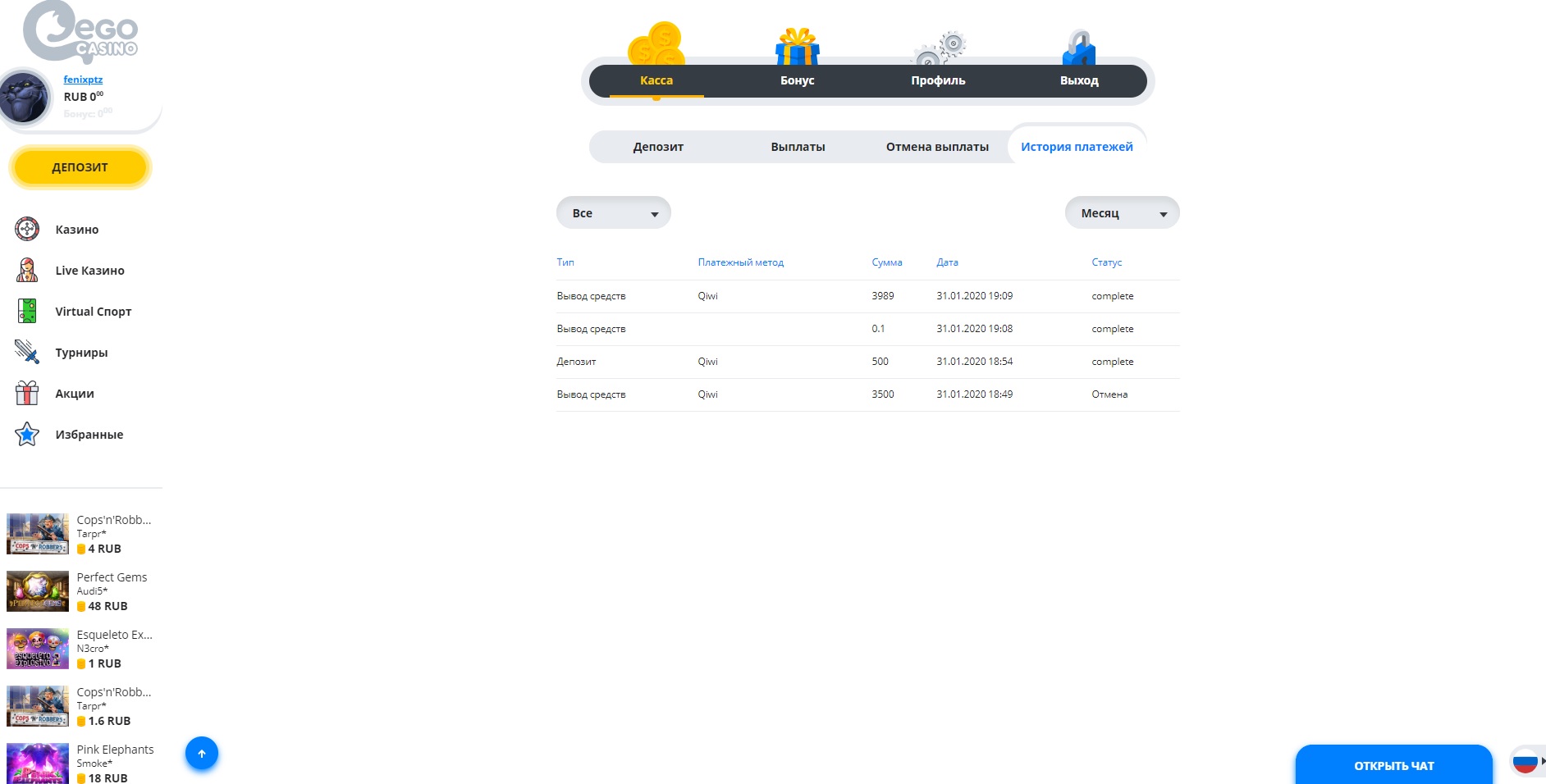Viewport: 1546px width, 784px height.
Task: Open the Perfect Gems game thumbnail
Action: click(x=38, y=591)
